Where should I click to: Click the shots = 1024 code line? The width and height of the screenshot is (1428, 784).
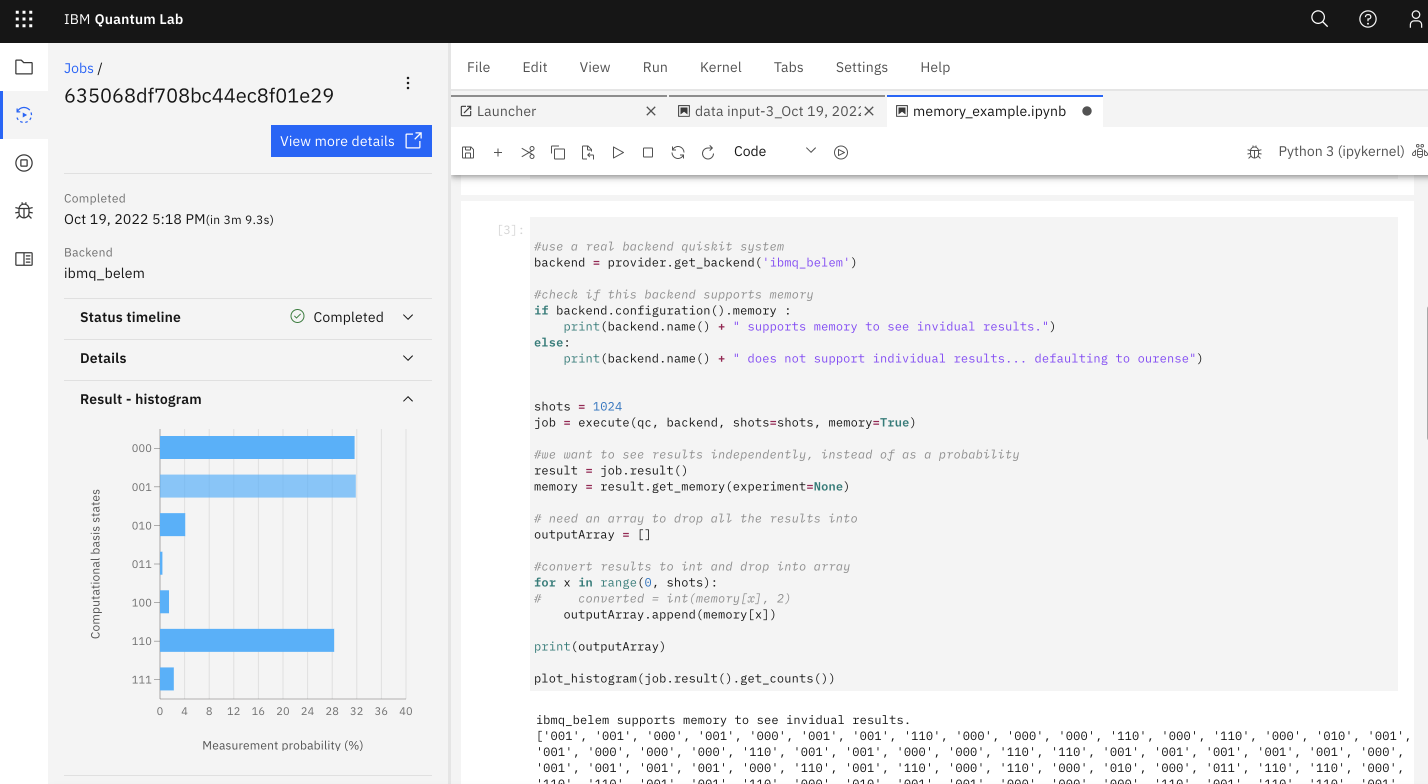coord(578,406)
